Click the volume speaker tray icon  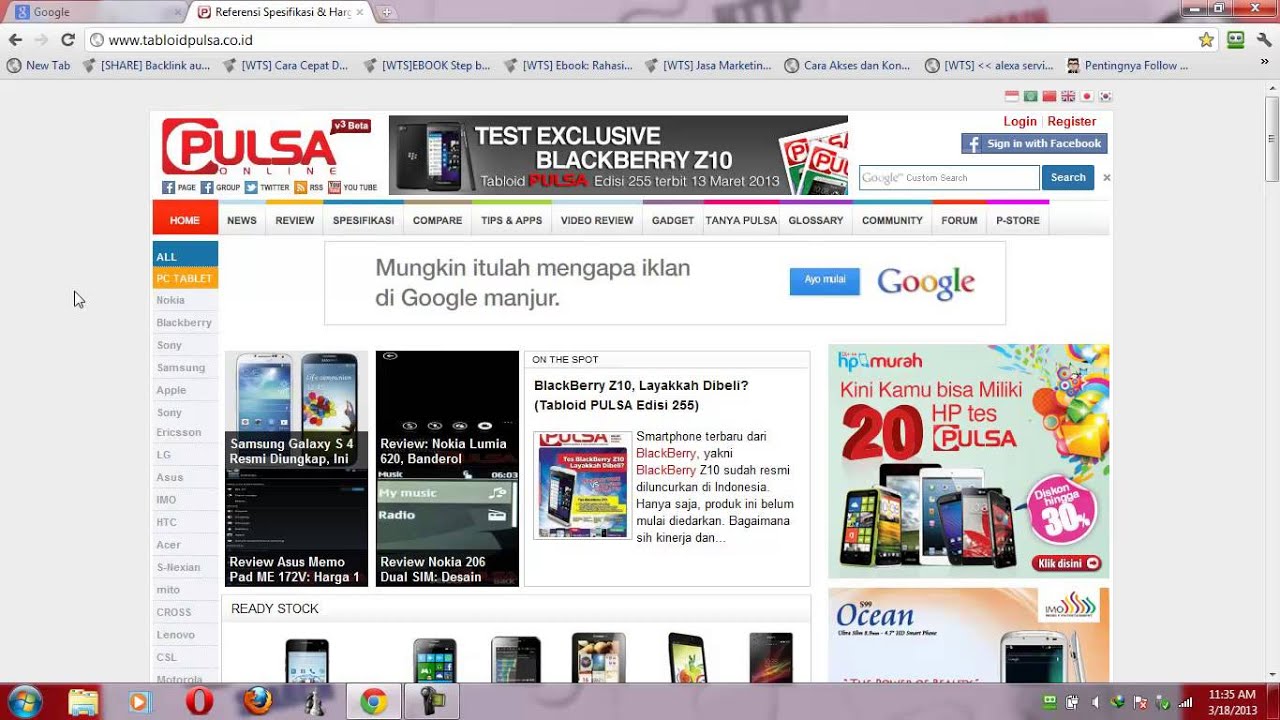pos(1094,702)
